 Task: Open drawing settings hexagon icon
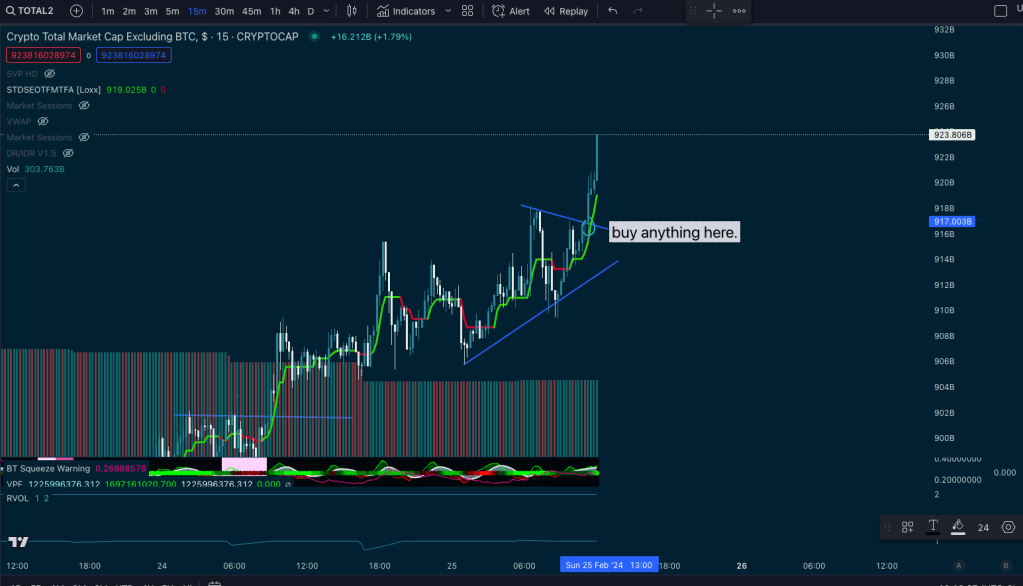pos(1008,527)
